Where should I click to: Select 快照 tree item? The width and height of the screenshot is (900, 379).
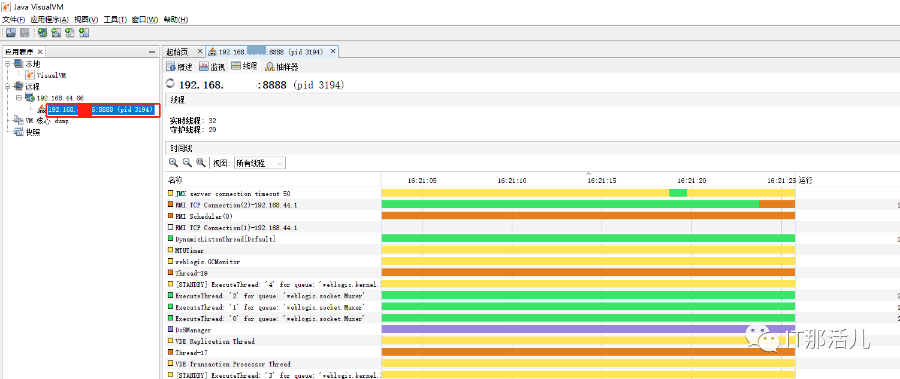pos(33,132)
